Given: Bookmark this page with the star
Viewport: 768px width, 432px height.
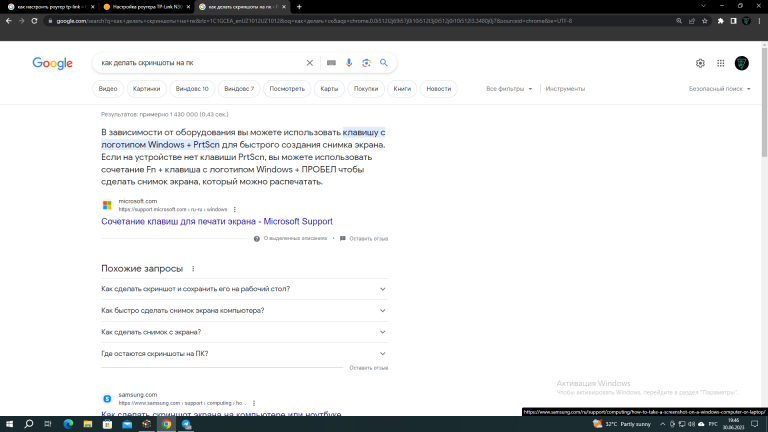Looking at the screenshot, I should (x=705, y=21).
